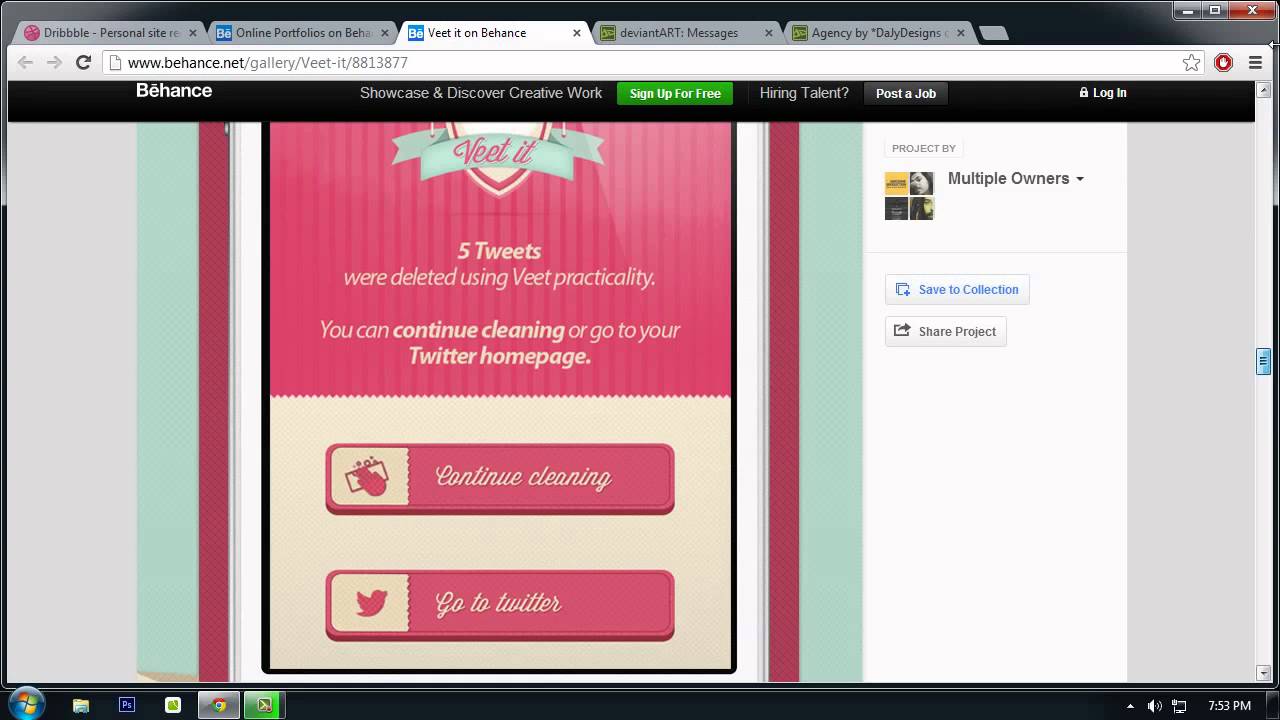Viewport: 1280px width, 720px height.
Task: Click the Sign Up For Free button
Action: 675,93
